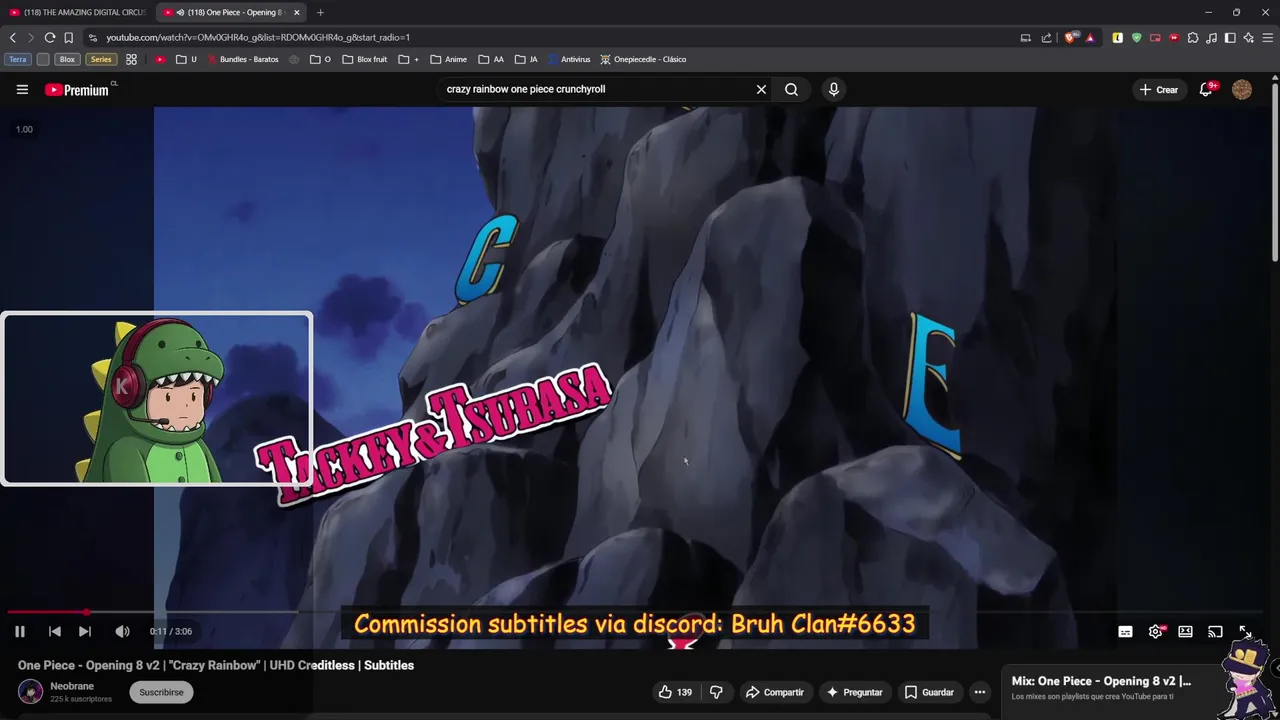Start voice search with microphone
The width and height of the screenshot is (1280, 720).
coord(834,89)
